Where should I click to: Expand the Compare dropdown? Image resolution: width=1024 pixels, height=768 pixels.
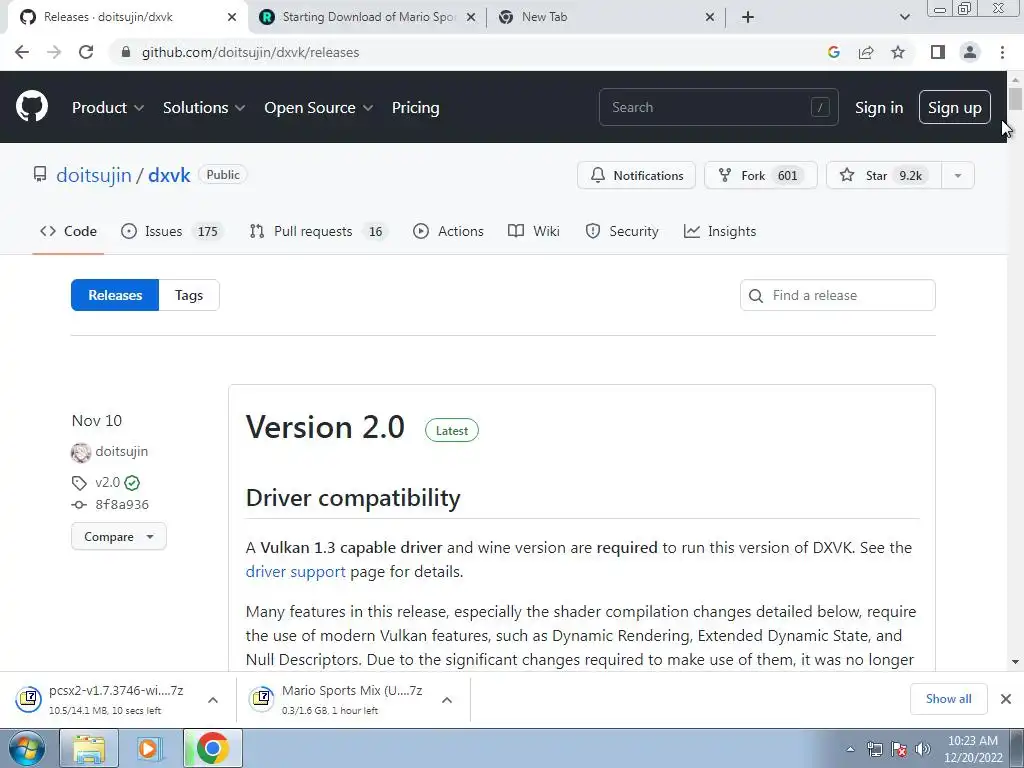(x=119, y=536)
